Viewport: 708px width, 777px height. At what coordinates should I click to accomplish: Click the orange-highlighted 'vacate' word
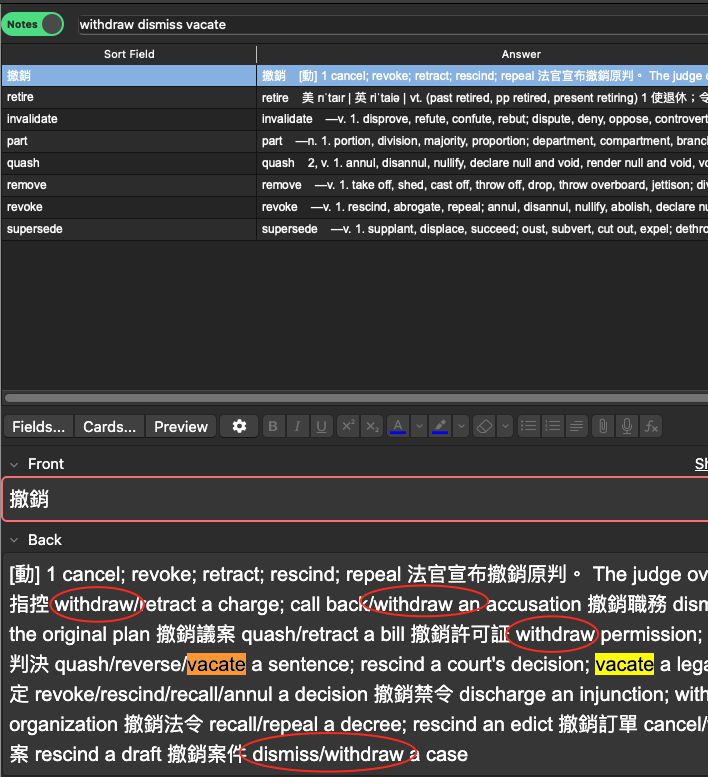point(216,664)
